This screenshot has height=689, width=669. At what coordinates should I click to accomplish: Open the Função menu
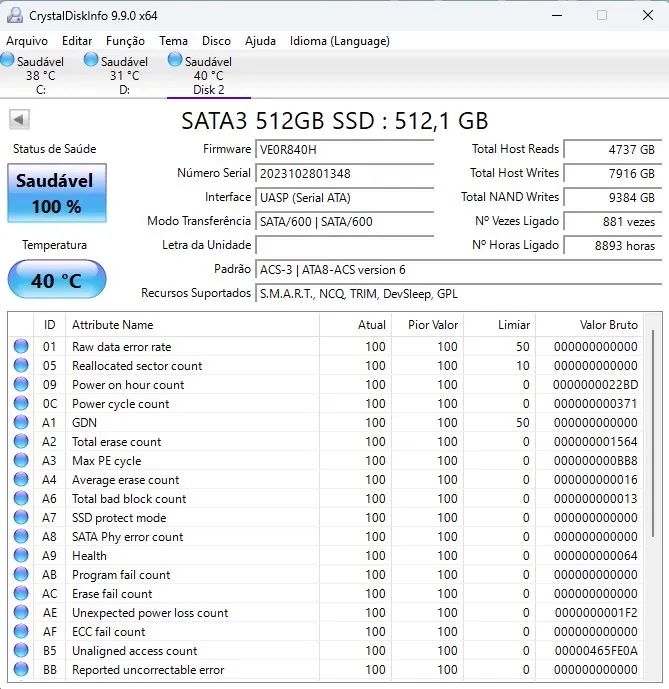coord(125,41)
